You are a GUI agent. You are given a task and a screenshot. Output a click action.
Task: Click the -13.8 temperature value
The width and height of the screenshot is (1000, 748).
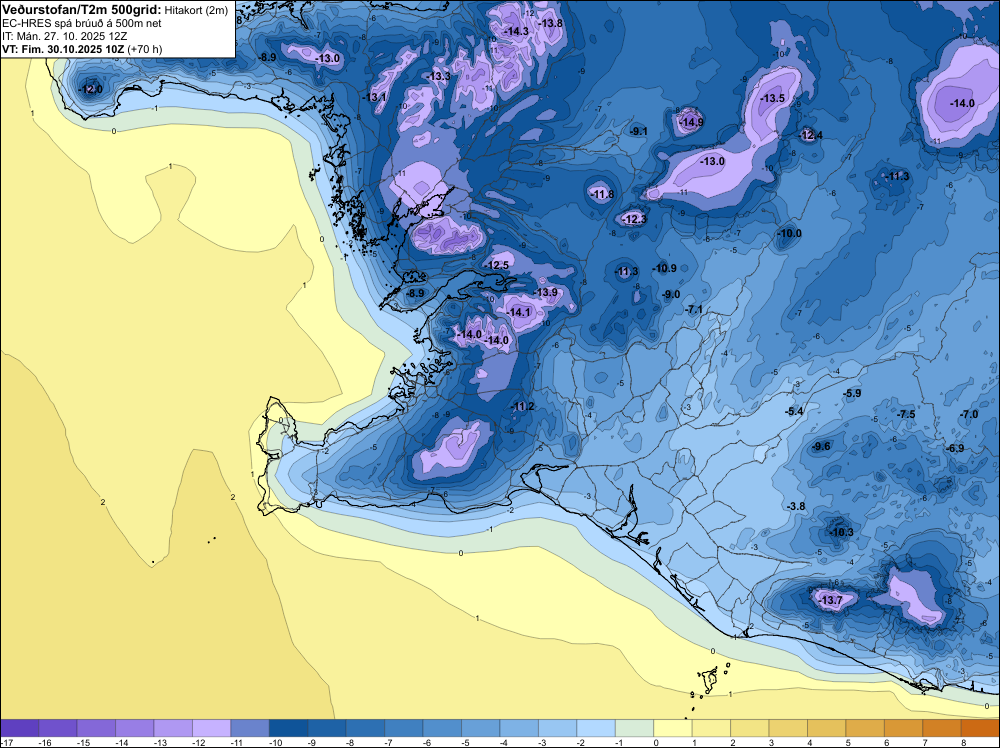[x=551, y=24]
